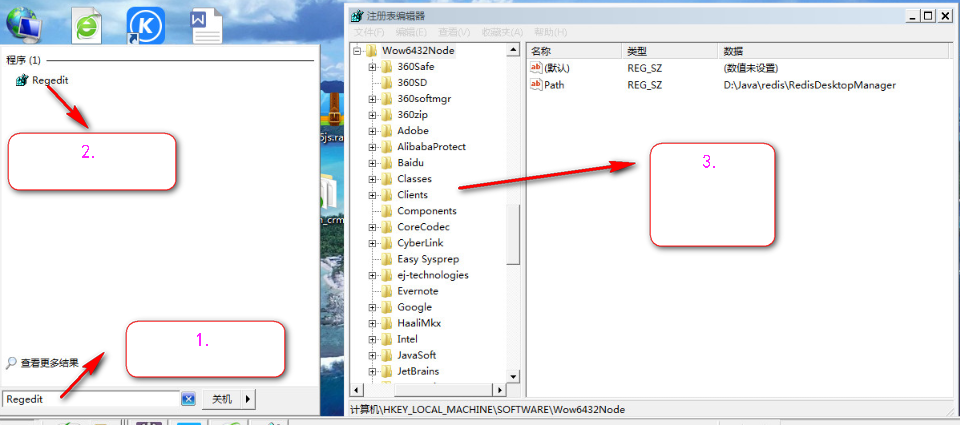Expand the AlibabaProtect registry key
960x425 pixels.
[x=372, y=147]
